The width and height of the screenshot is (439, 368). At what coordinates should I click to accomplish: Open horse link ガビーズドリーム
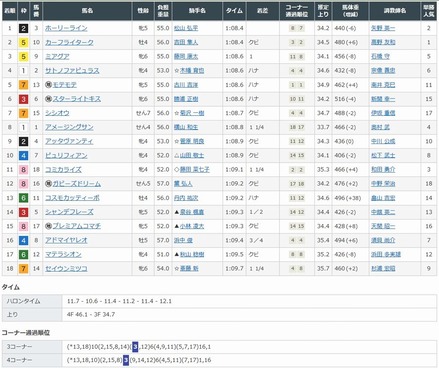click(76, 184)
